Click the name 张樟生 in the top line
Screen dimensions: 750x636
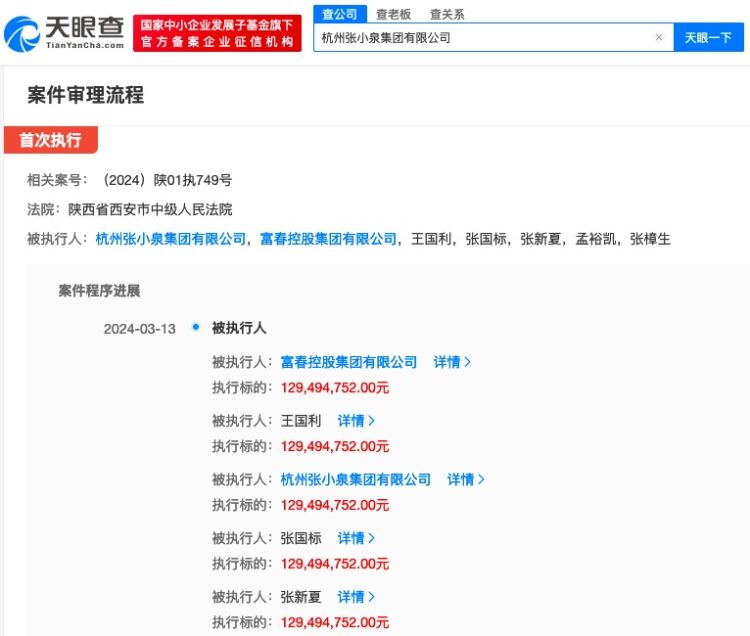pyautogui.click(x=651, y=239)
